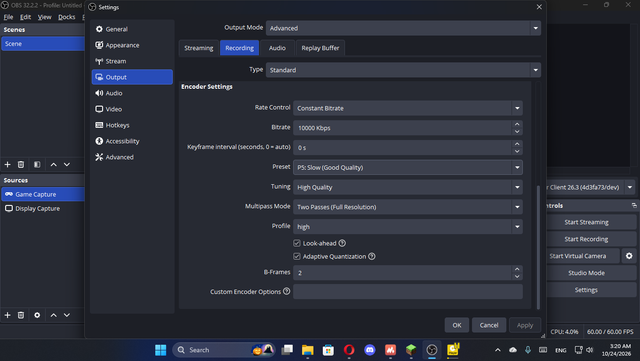Open the Preset dropdown
This screenshot has width=640, height=361.
(x=408, y=167)
